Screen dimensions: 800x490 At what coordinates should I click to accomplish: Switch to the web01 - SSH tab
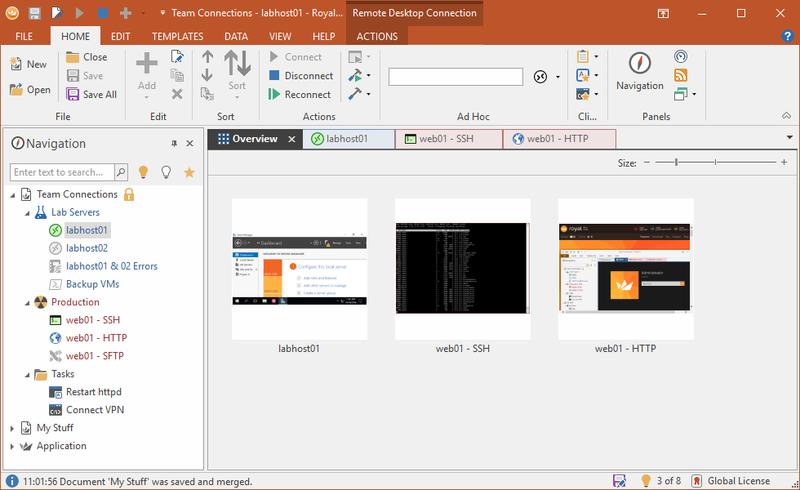pos(449,139)
